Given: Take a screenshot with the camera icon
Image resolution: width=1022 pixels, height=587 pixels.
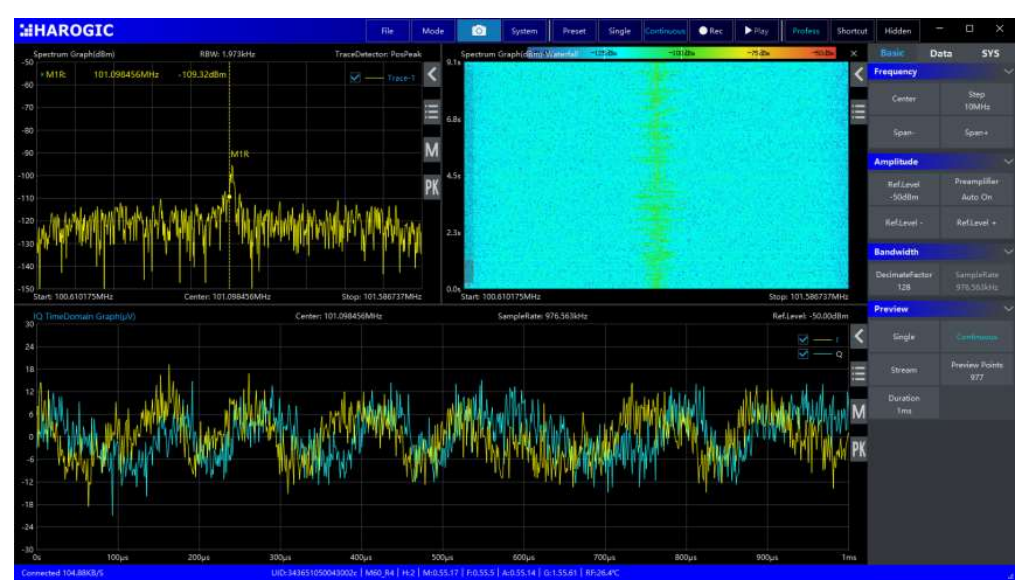Looking at the screenshot, I should point(478,31).
